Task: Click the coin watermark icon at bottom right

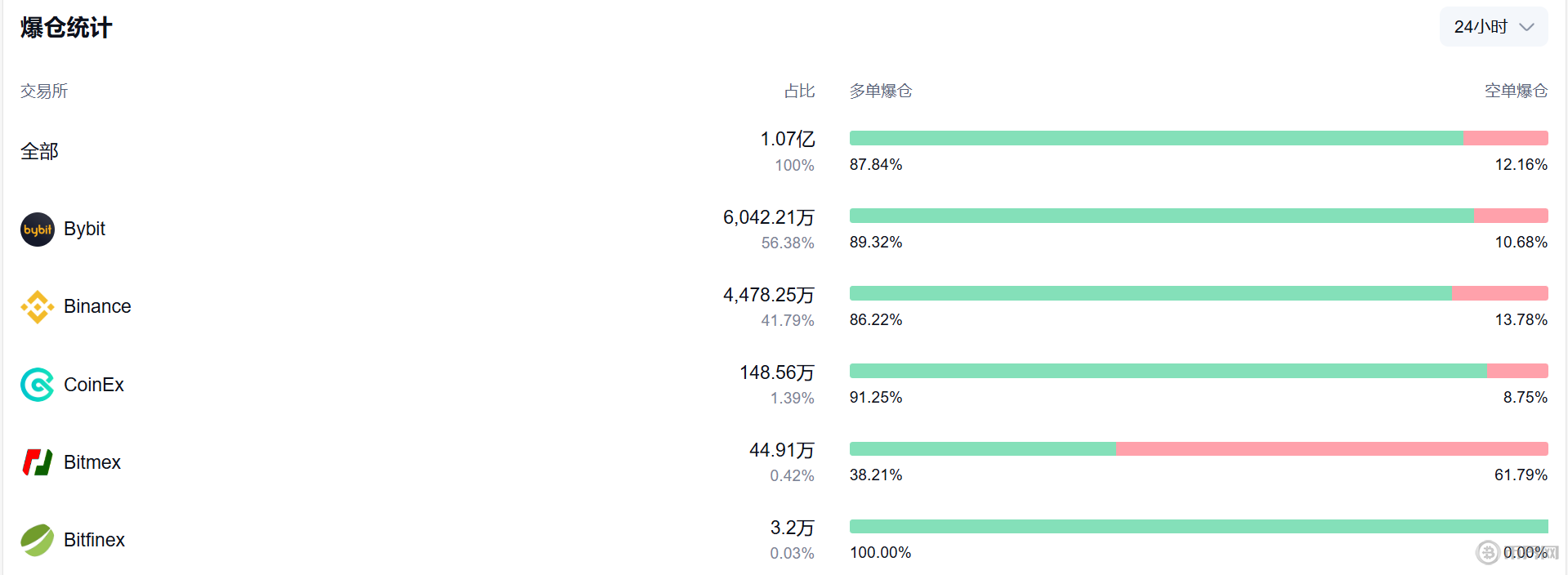Action: [1487, 553]
